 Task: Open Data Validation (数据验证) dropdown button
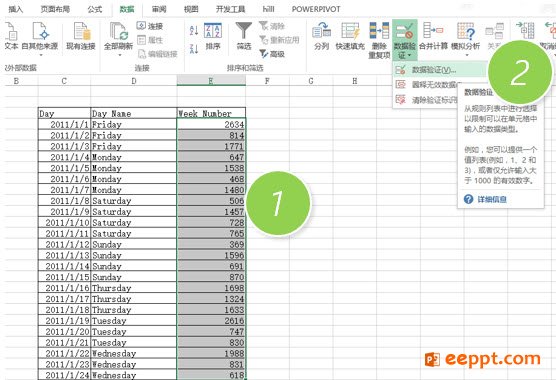point(405,40)
